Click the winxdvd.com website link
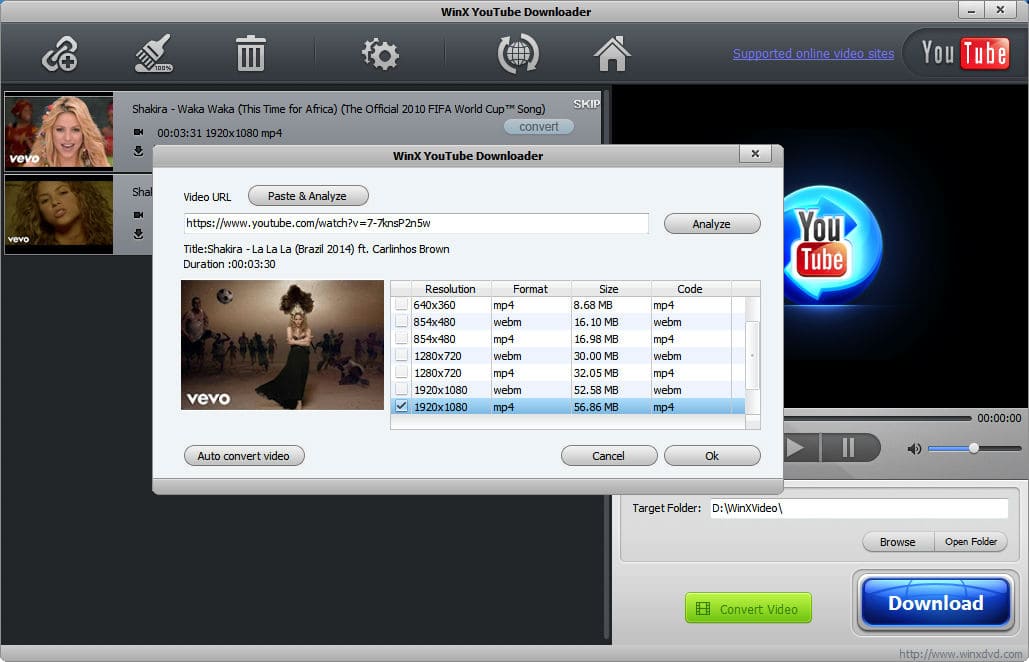Screen dimensions: 1029x662 960,653
